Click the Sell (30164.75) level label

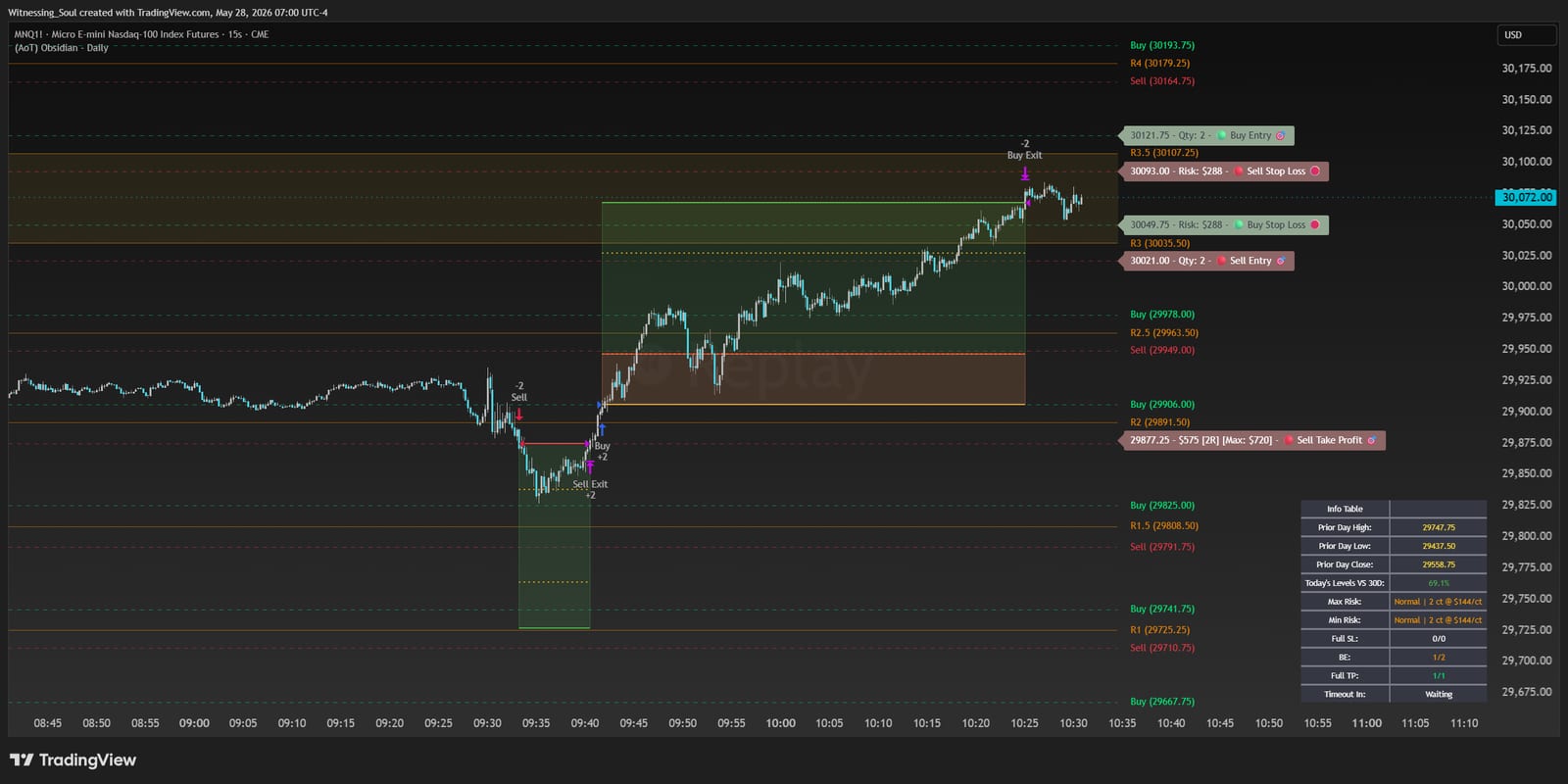point(1162,81)
